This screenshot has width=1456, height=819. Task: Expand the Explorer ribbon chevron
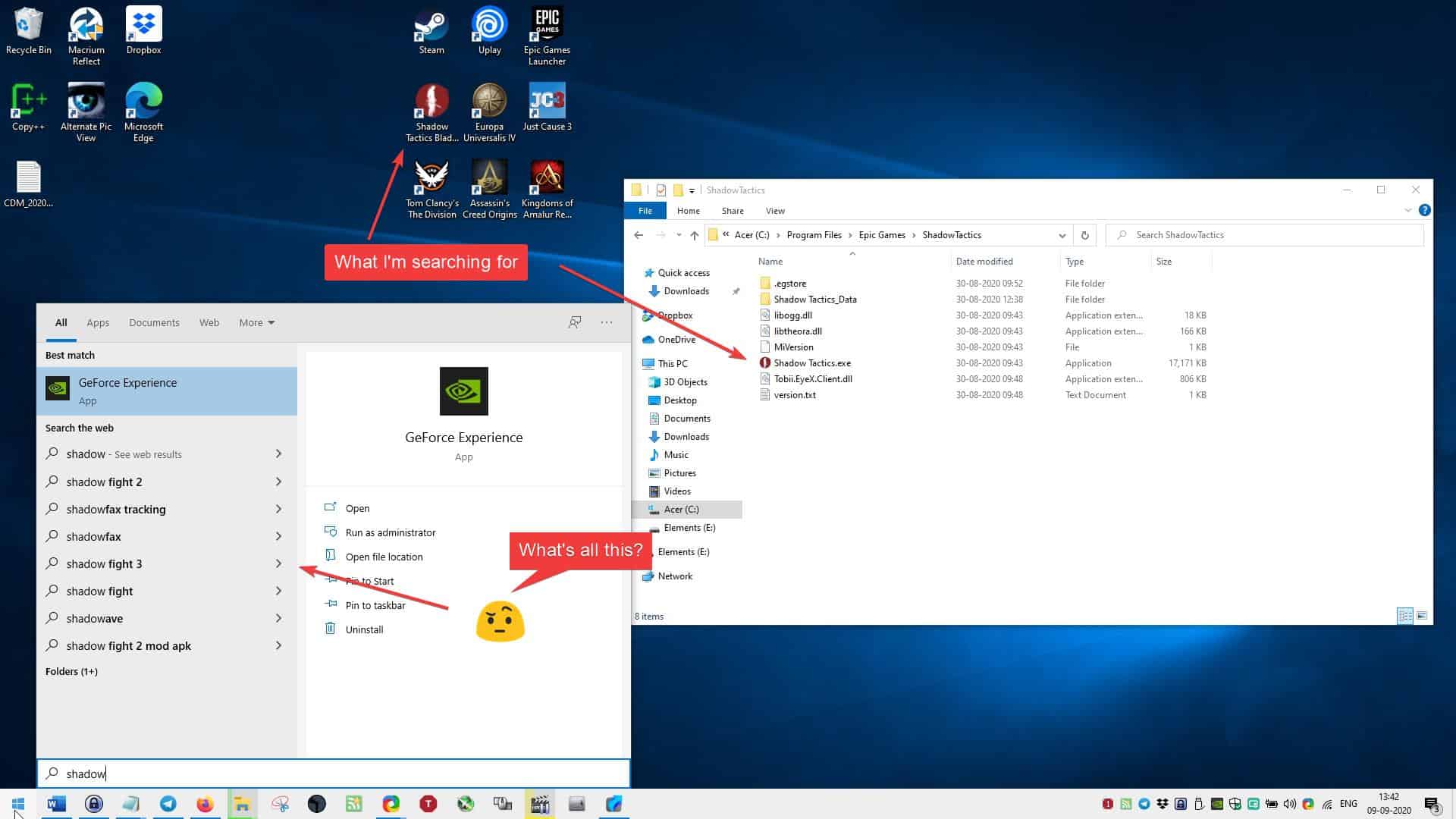pos(1407,210)
